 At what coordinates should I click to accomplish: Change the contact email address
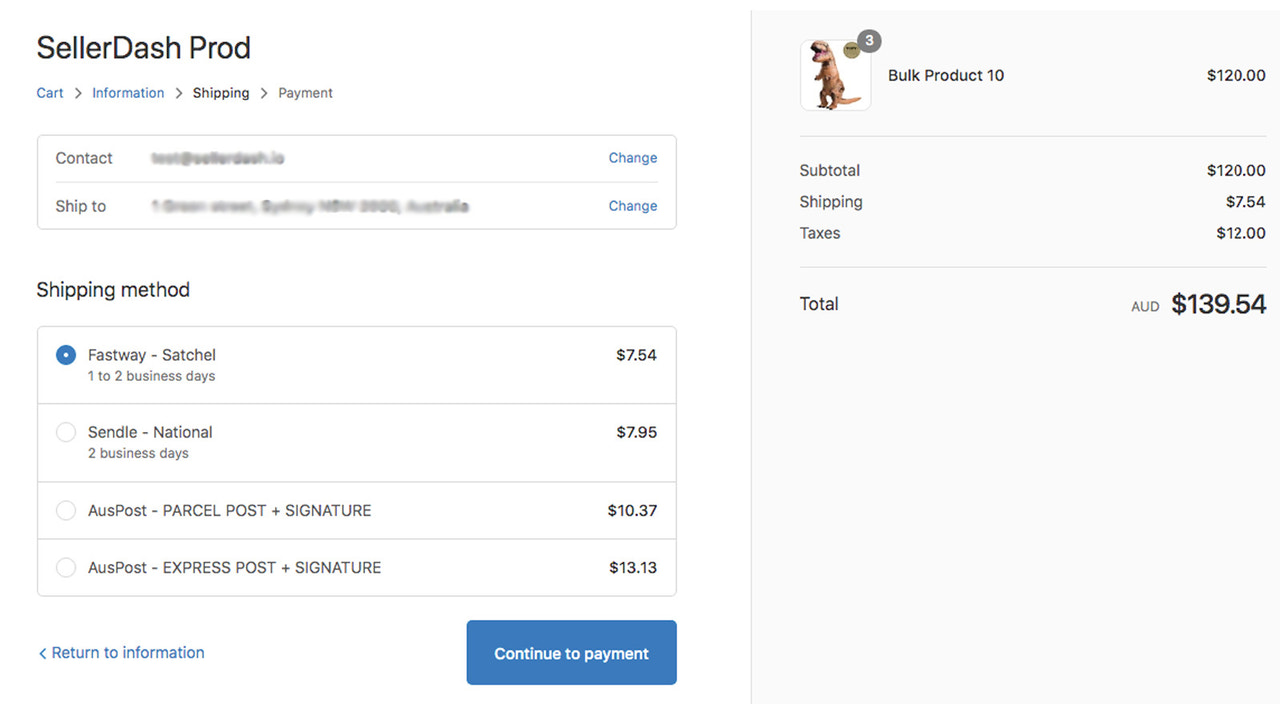click(x=632, y=157)
